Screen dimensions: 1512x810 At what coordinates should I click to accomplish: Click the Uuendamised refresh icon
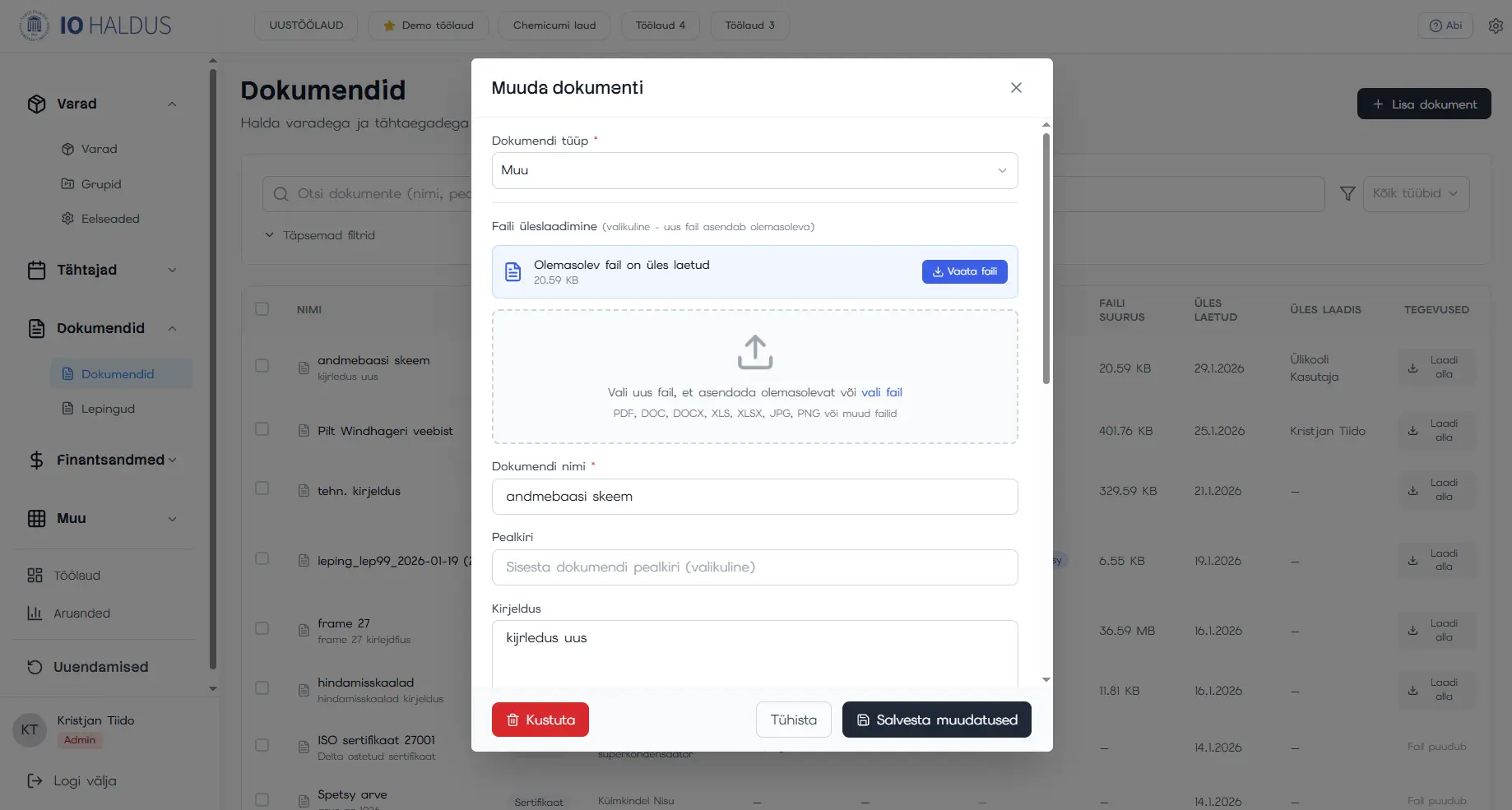coord(35,667)
